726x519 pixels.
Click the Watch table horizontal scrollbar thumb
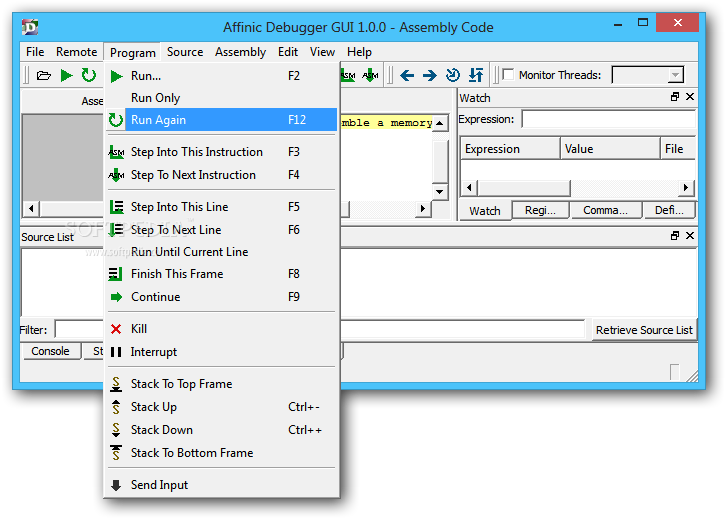(524, 188)
